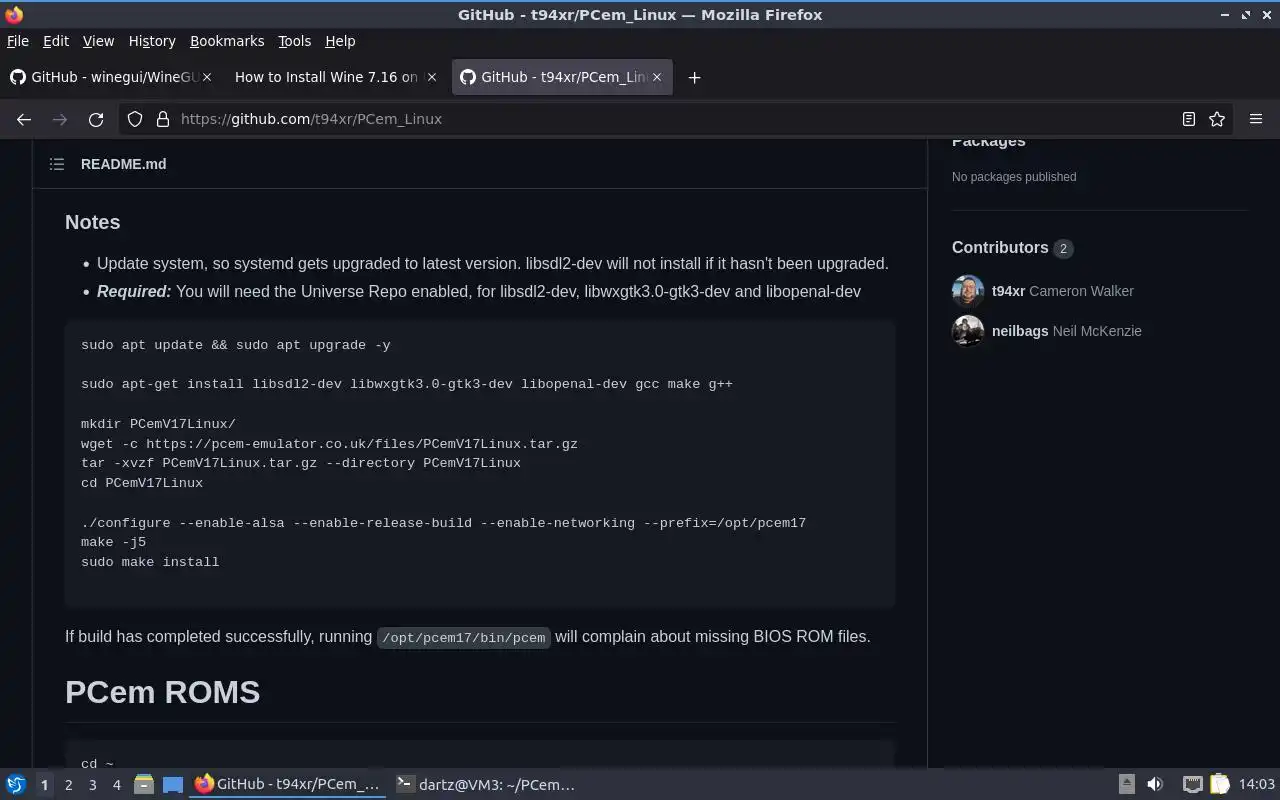Reload the current GitHub page
The height and width of the screenshot is (800, 1280).
(x=96, y=119)
